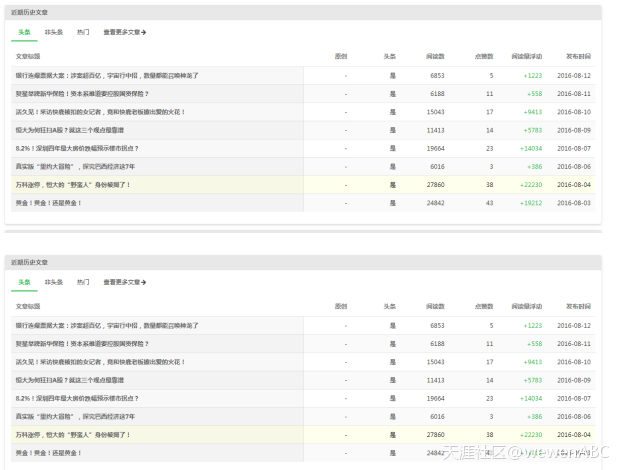Click highlighted 万科 article row in lower table
Viewport: 617px width, 470px height.
click(x=73, y=435)
